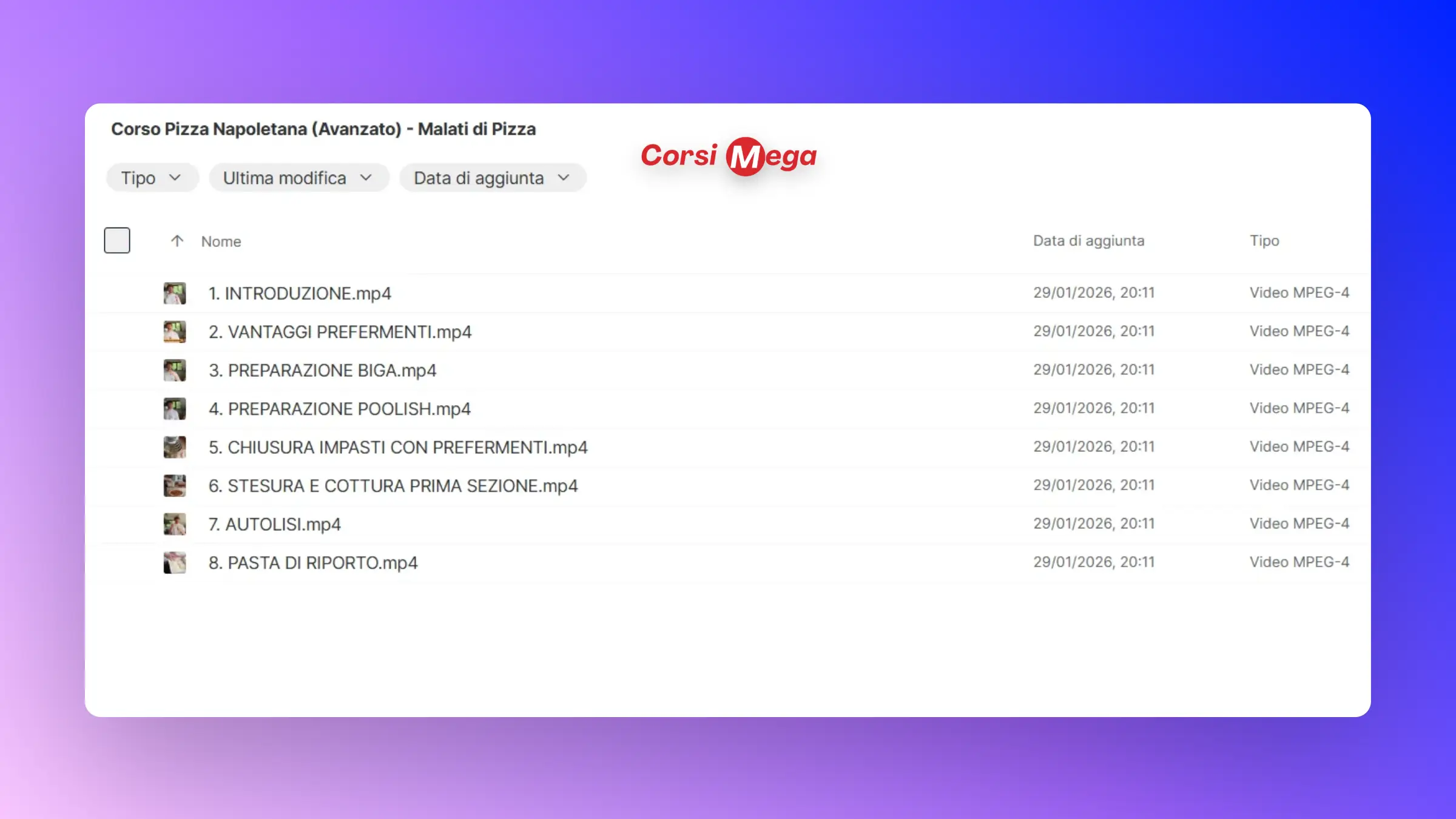
Task: Open the Data di aggiunta filter dropdown
Action: click(x=492, y=178)
